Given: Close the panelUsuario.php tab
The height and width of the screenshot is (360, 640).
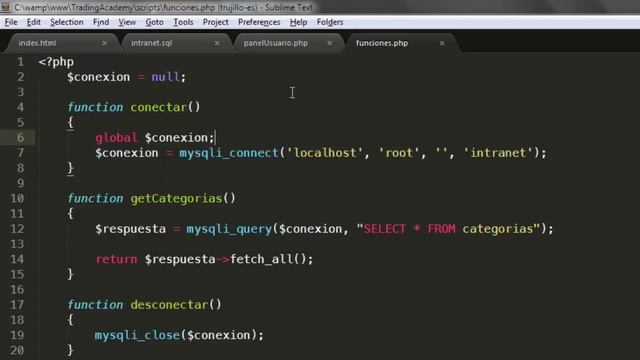Looking at the screenshot, I should [x=330, y=43].
